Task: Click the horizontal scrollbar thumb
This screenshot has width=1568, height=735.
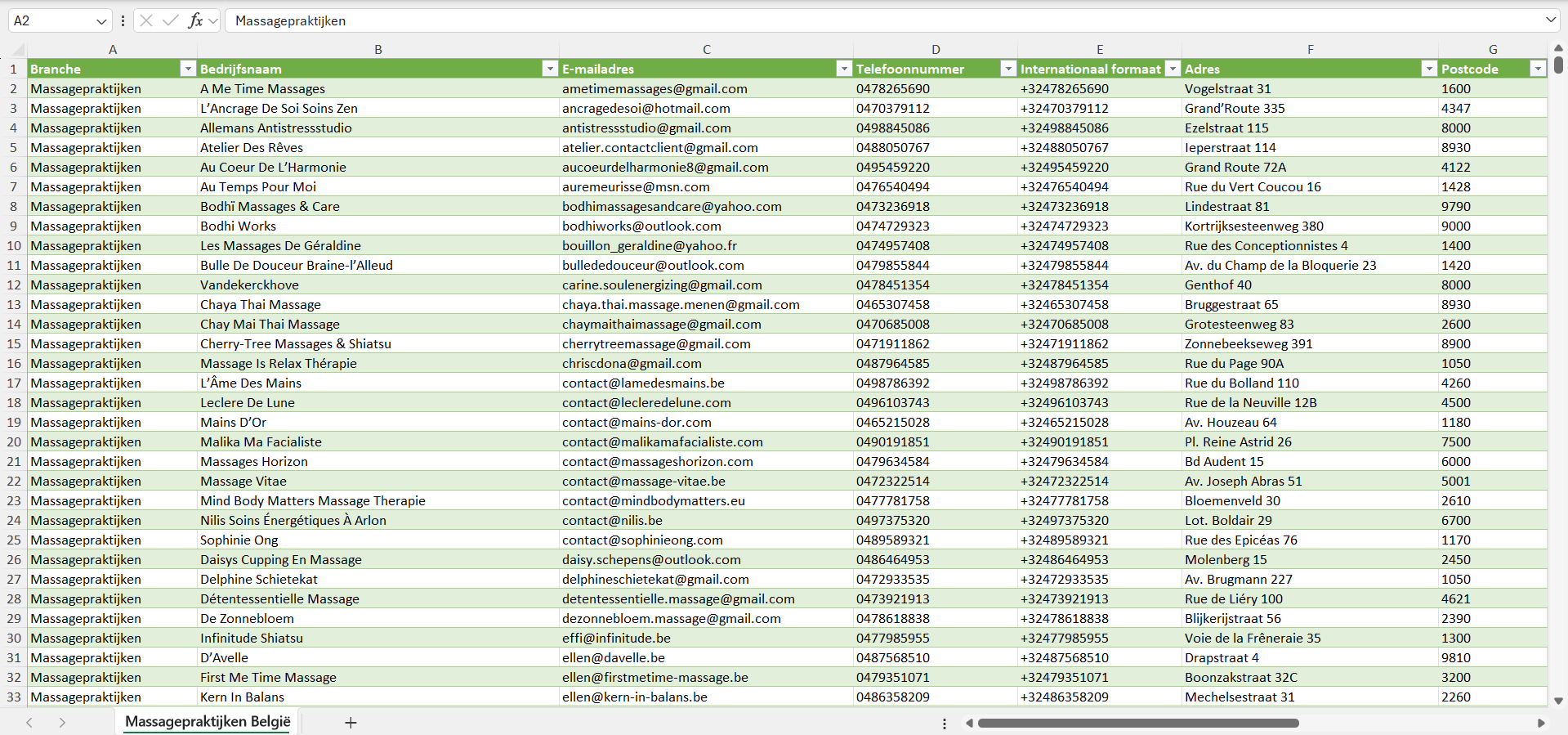Action: coord(1137,723)
